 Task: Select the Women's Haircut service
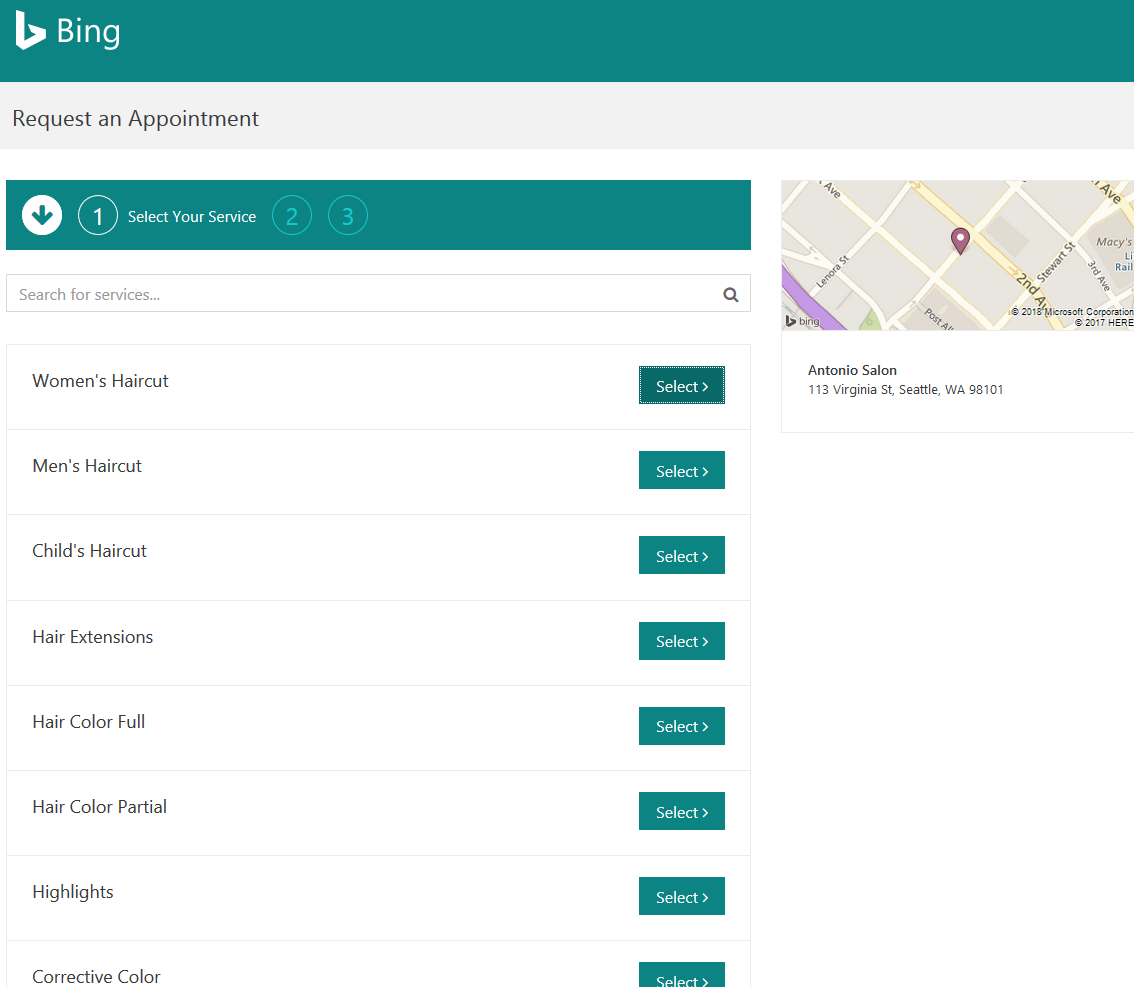[x=681, y=386]
